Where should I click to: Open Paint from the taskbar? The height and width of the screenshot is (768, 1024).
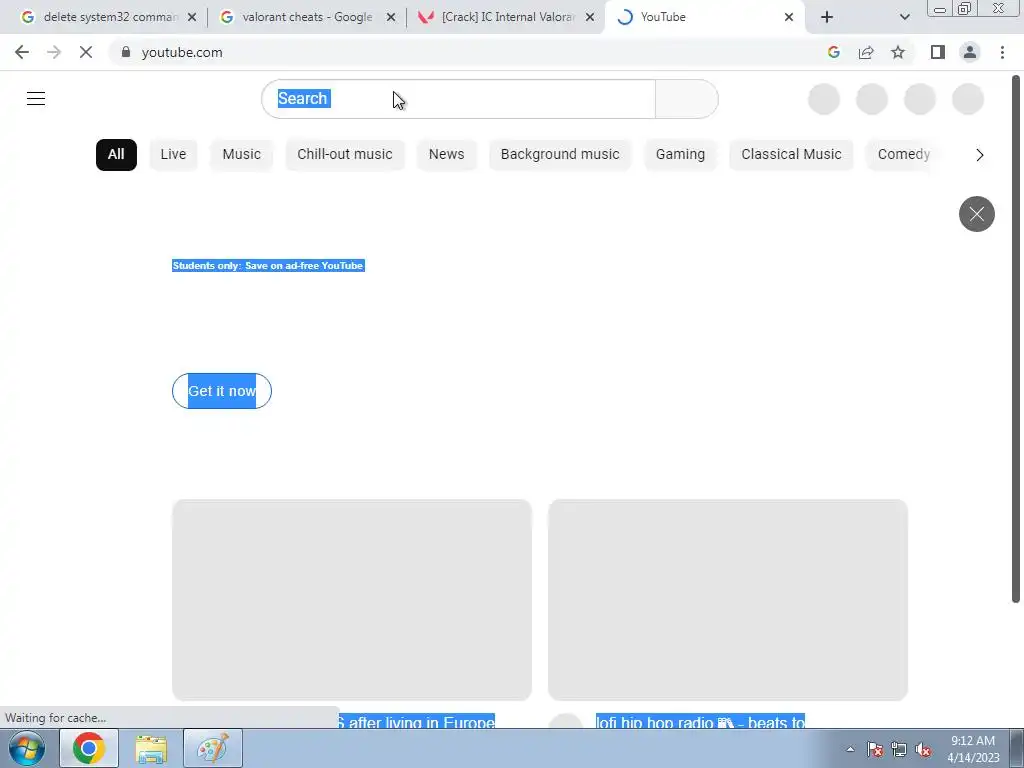tap(213, 748)
